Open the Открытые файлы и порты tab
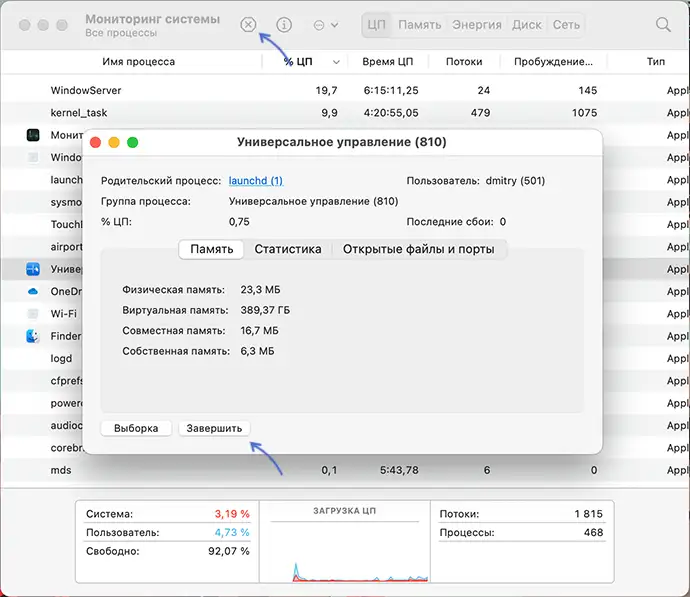The image size is (690, 597). pyautogui.click(x=418, y=249)
